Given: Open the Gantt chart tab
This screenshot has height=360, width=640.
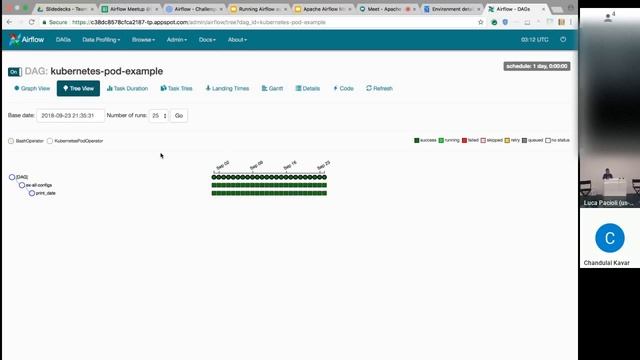Looking at the screenshot, I should (x=272, y=89).
